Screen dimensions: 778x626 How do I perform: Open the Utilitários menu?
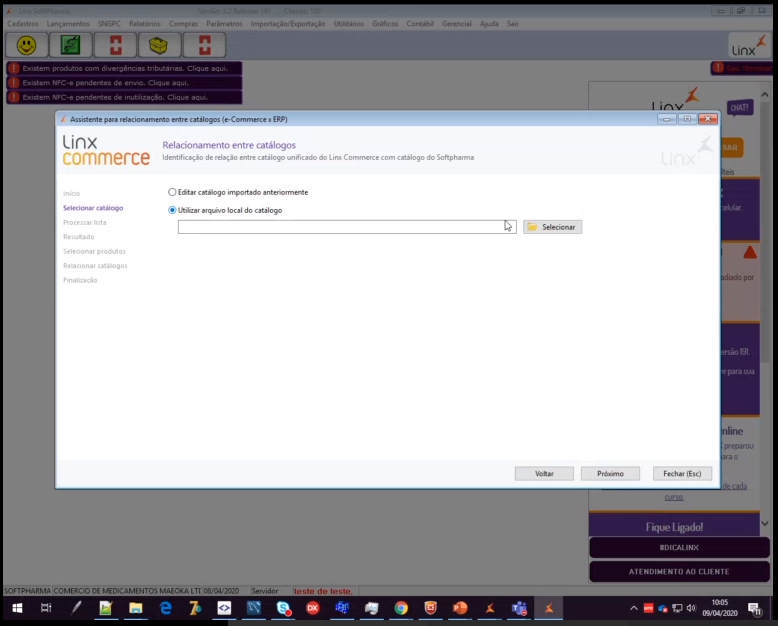click(349, 24)
